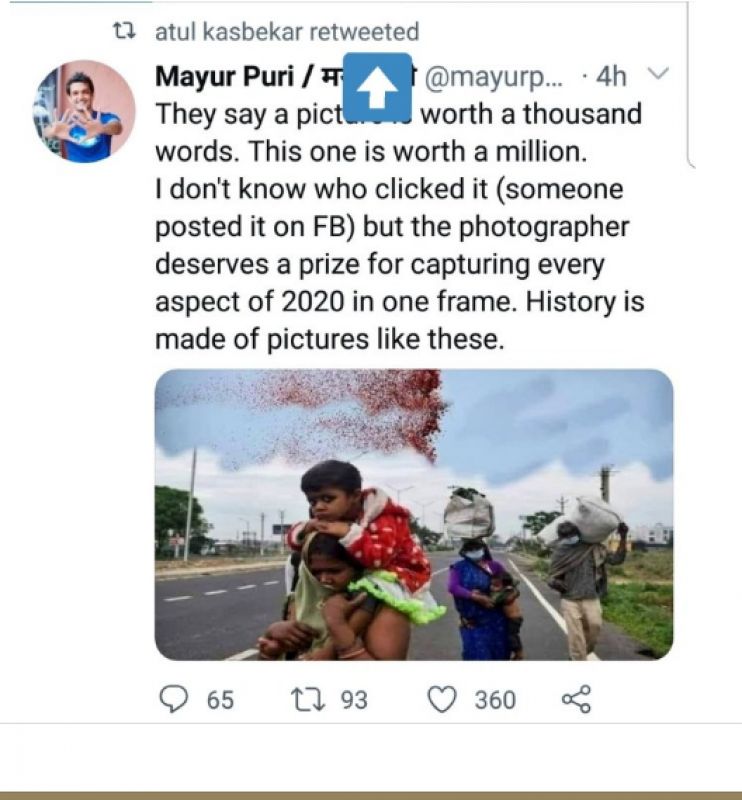This screenshot has height=800, width=742.
Task: Click the @mayurp… username handle
Action: click(x=494, y=77)
